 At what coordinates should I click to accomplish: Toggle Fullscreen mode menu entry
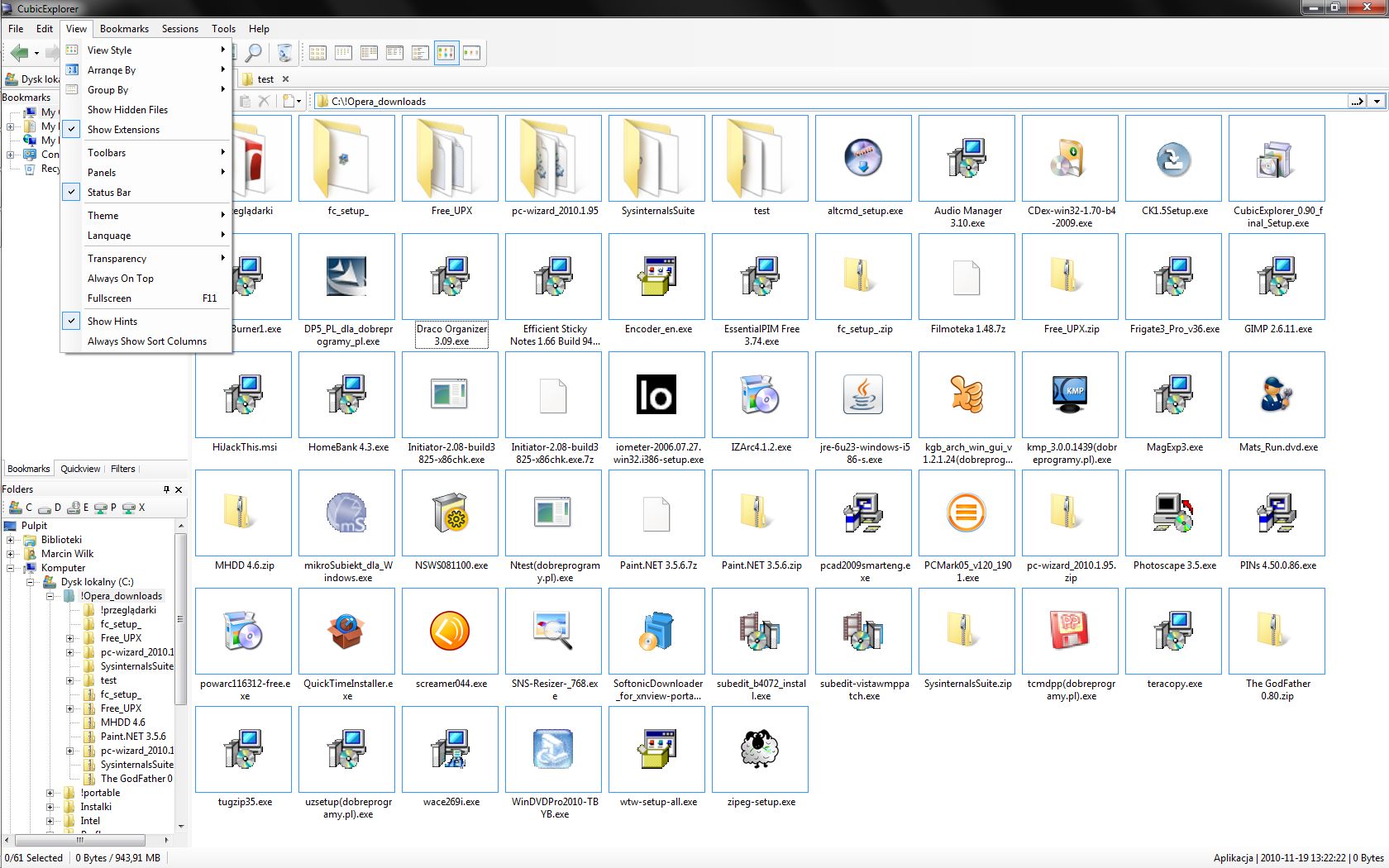click(146, 298)
